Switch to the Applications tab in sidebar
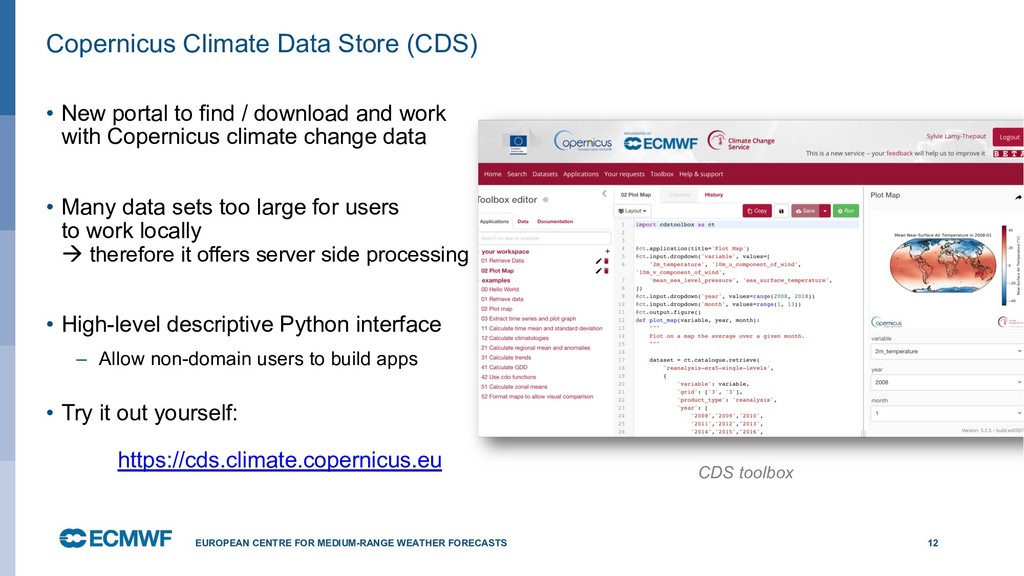 click(x=494, y=221)
